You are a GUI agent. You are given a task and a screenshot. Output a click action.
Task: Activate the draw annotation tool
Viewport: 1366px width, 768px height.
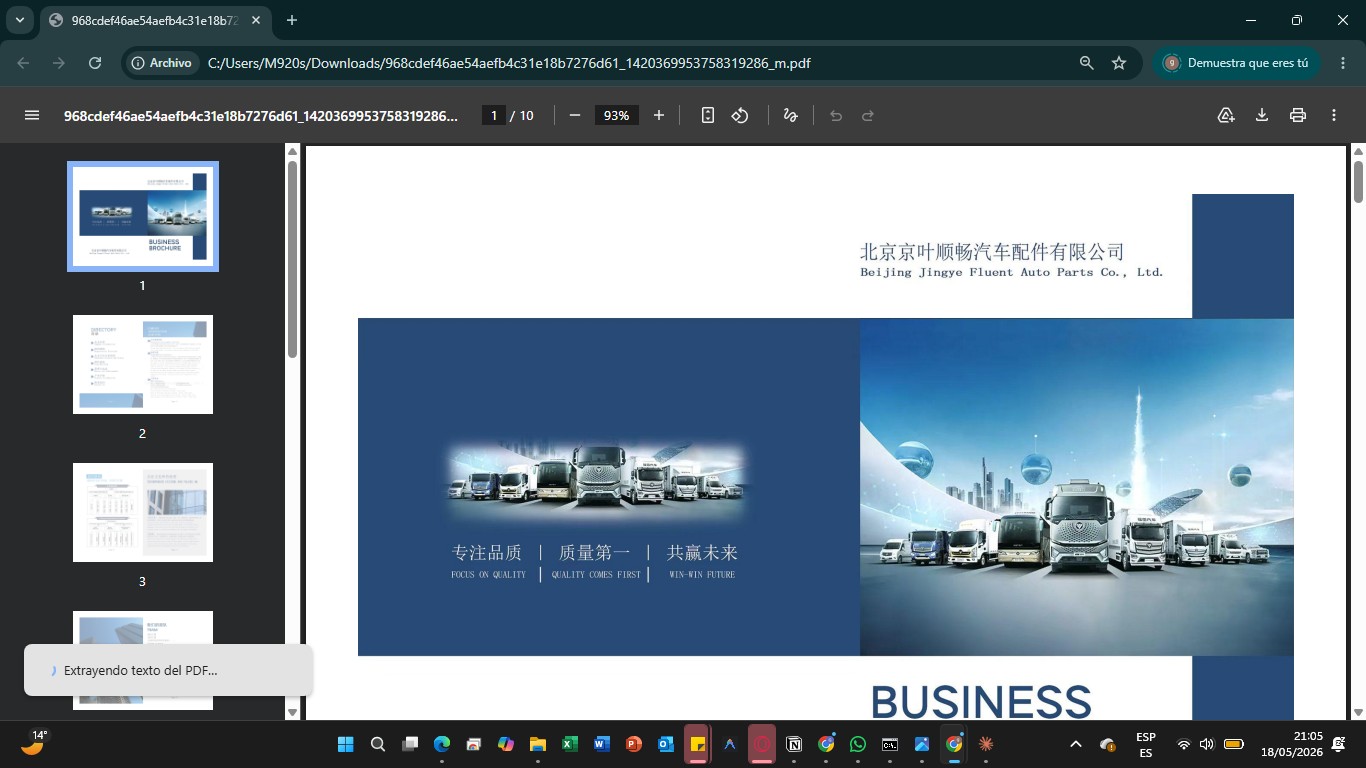(790, 115)
